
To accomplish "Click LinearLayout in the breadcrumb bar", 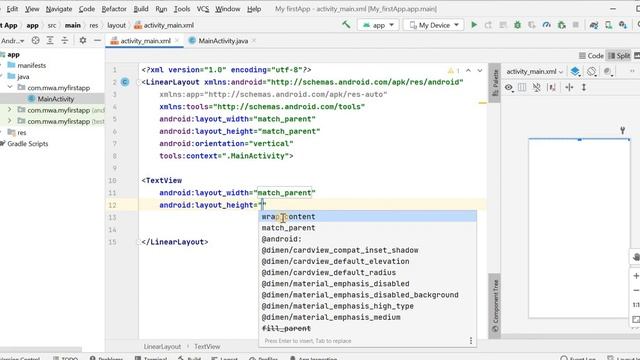I will click(162, 346).
